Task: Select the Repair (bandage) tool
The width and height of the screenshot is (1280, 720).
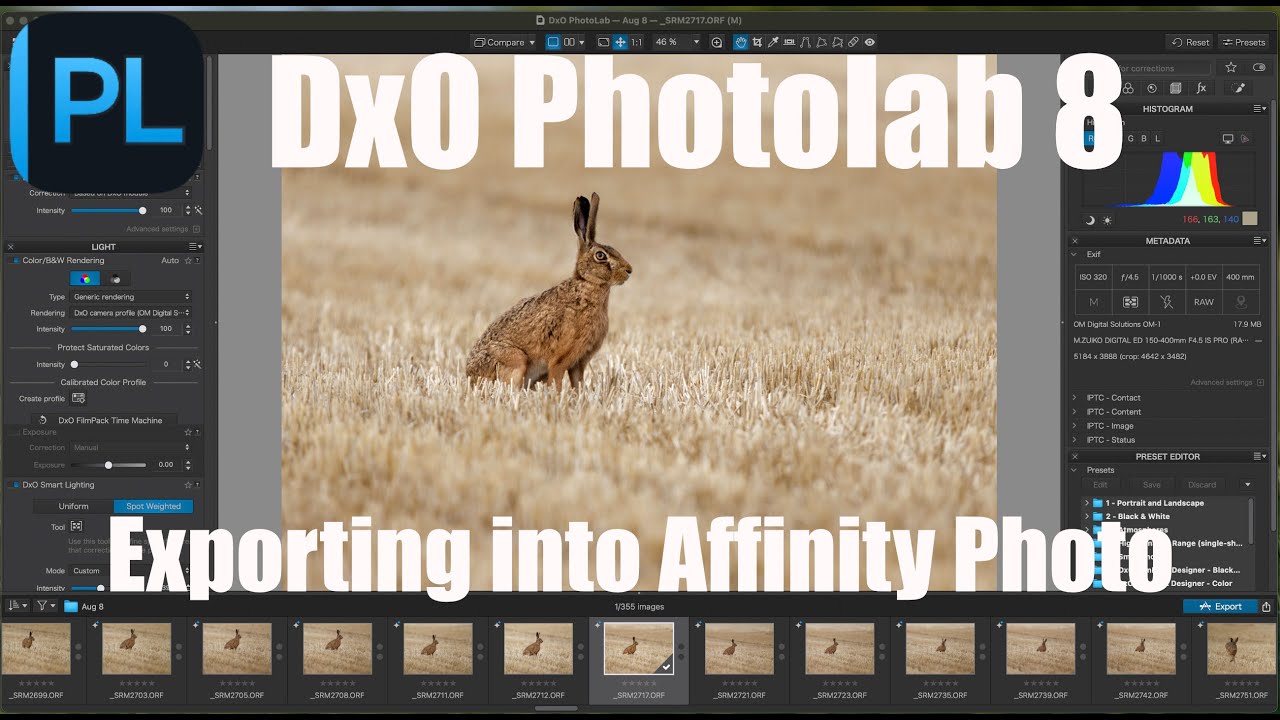Action: (853, 42)
